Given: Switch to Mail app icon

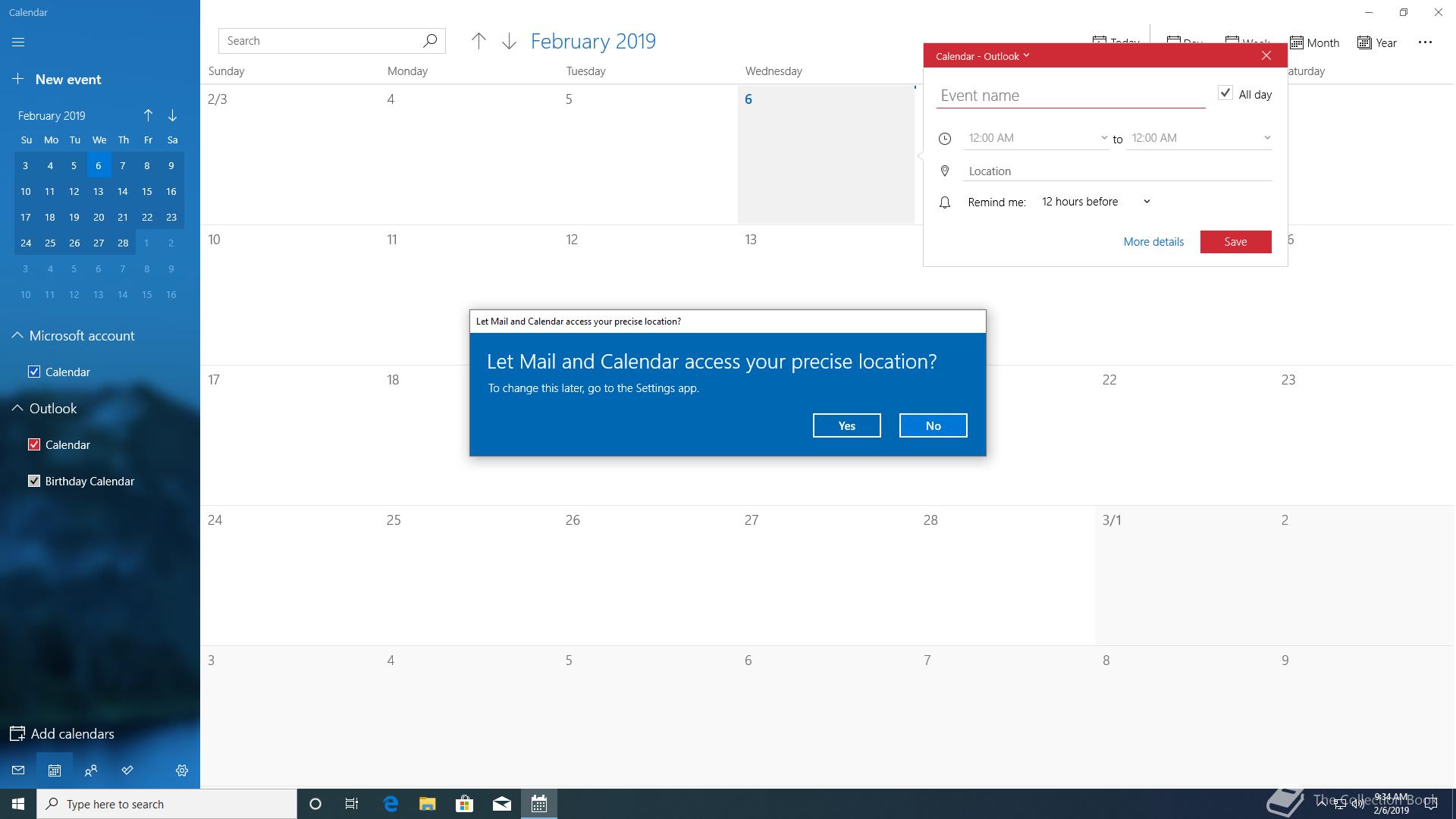Looking at the screenshot, I should [x=18, y=770].
